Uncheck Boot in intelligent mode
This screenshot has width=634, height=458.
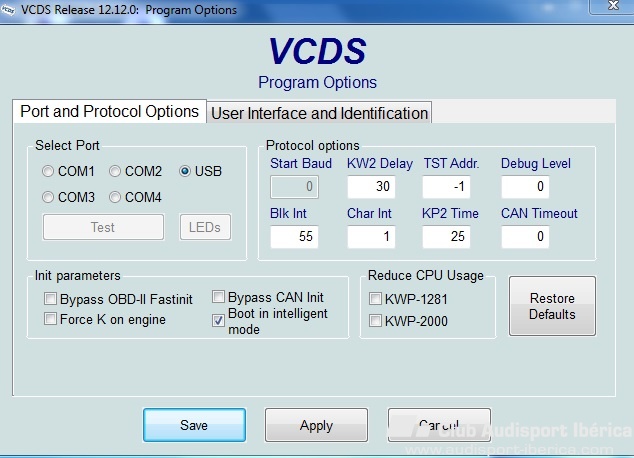tap(218, 321)
